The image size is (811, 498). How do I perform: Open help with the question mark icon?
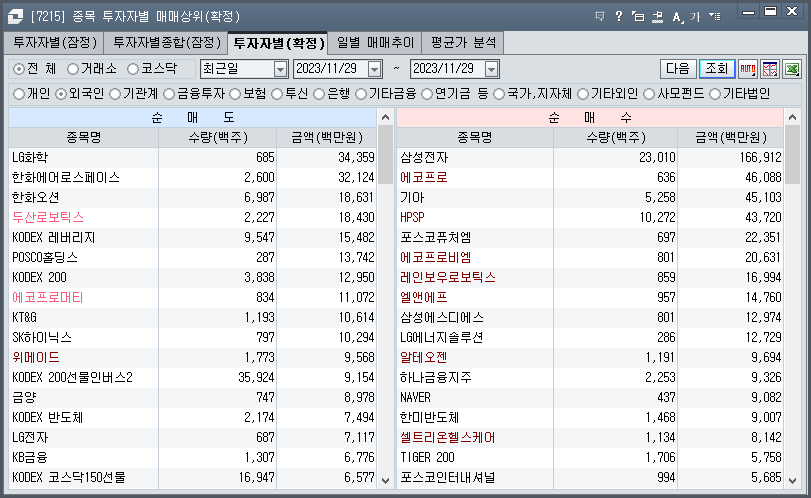(x=619, y=17)
